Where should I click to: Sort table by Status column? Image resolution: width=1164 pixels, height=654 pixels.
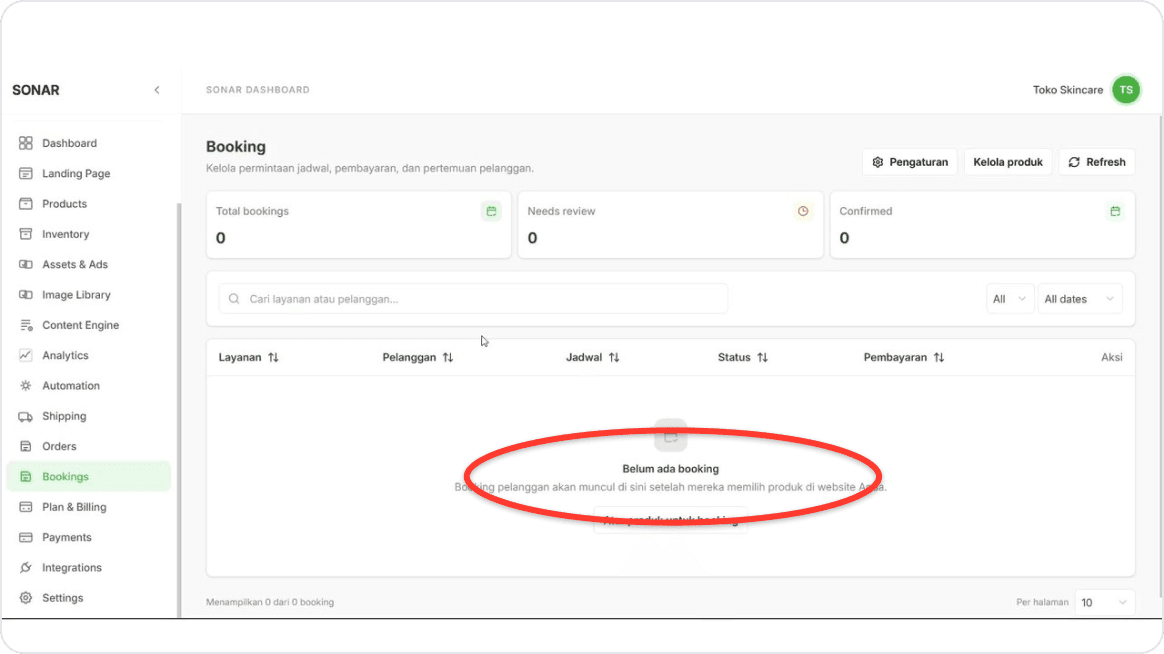pos(742,357)
